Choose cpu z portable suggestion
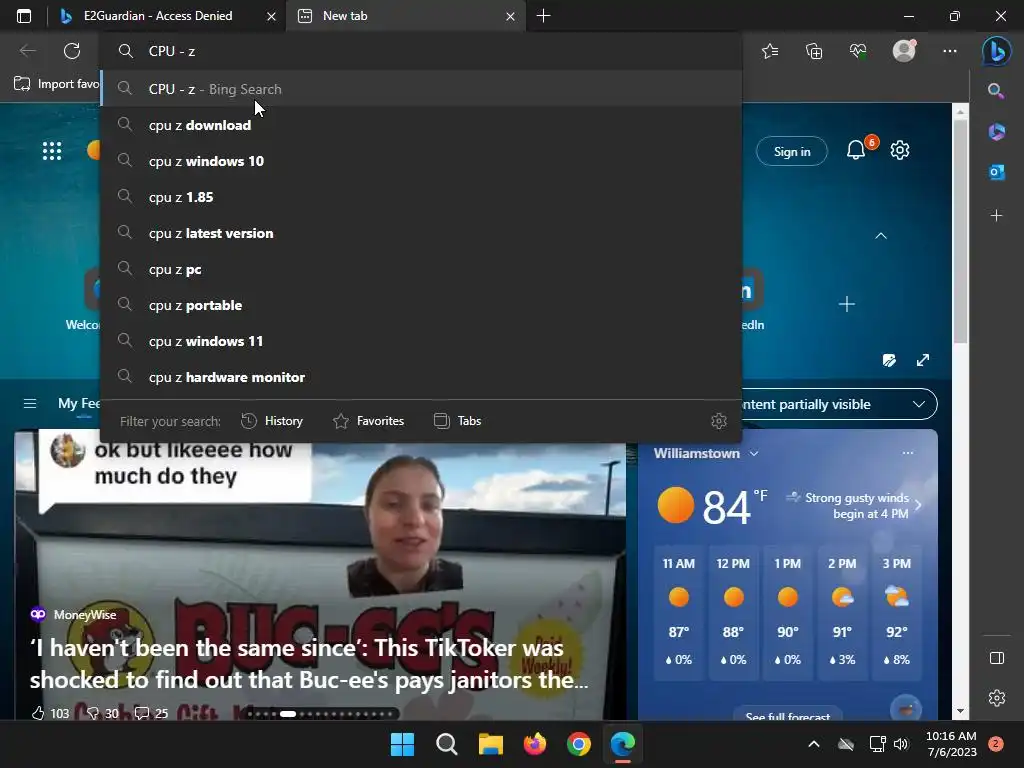The width and height of the screenshot is (1024, 768). pyautogui.click(x=421, y=305)
